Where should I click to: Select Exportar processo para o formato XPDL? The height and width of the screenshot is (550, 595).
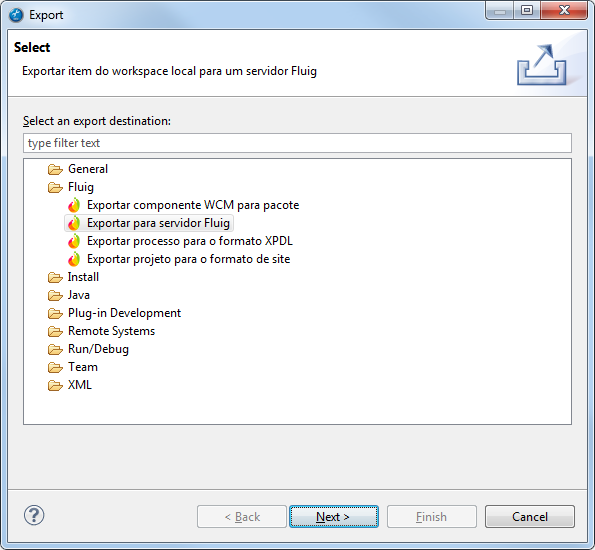[x=190, y=241]
